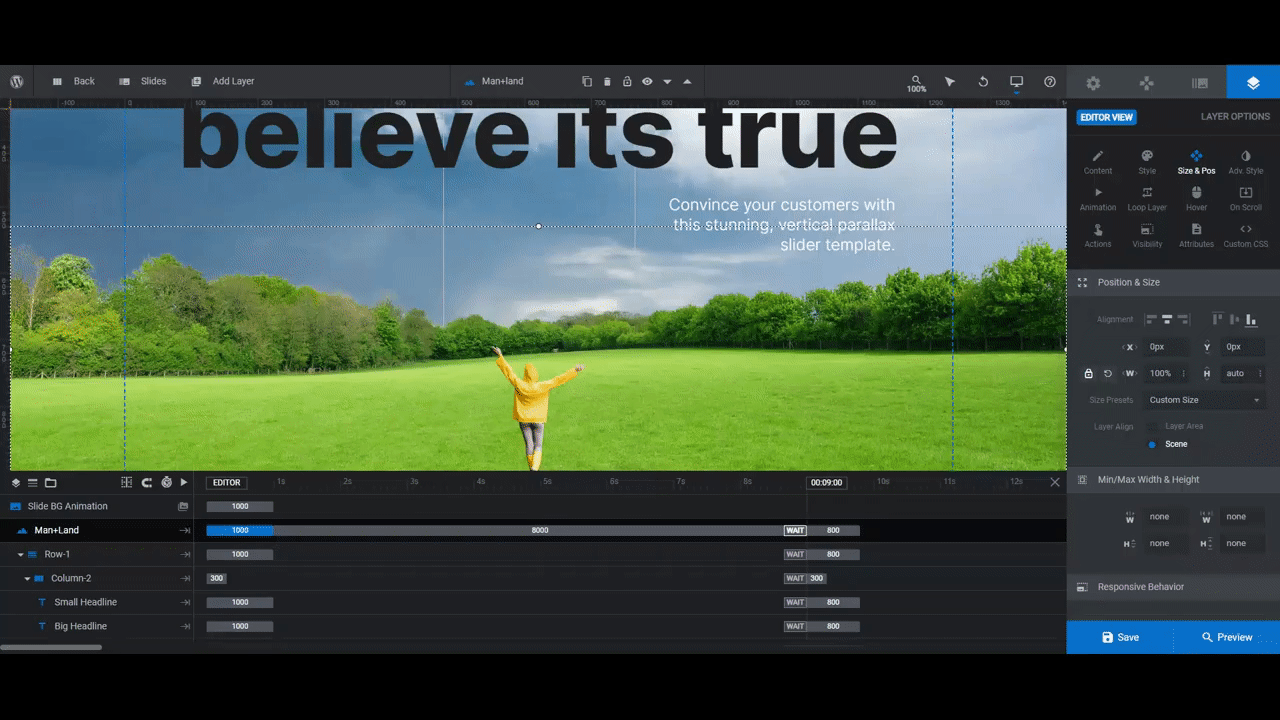Go back using the Back button

coord(73,81)
